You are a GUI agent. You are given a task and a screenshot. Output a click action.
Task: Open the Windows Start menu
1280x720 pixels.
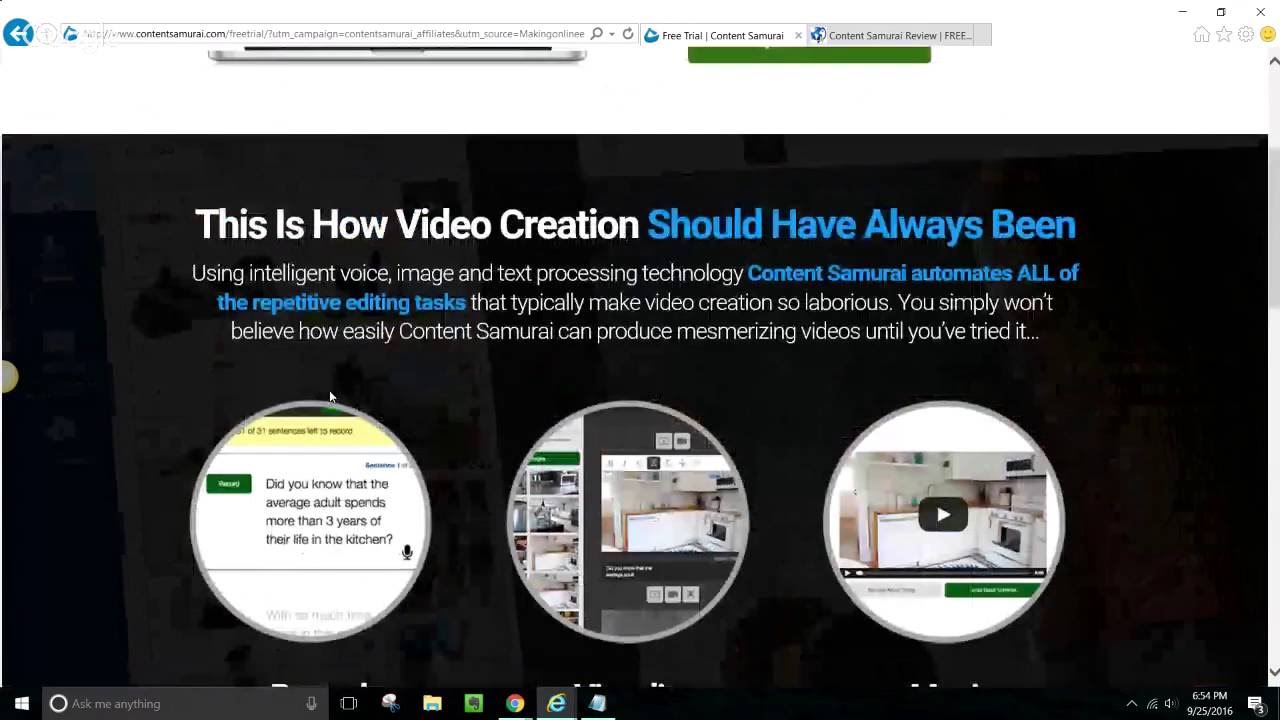pyautogui.click(x=22, y=704)
